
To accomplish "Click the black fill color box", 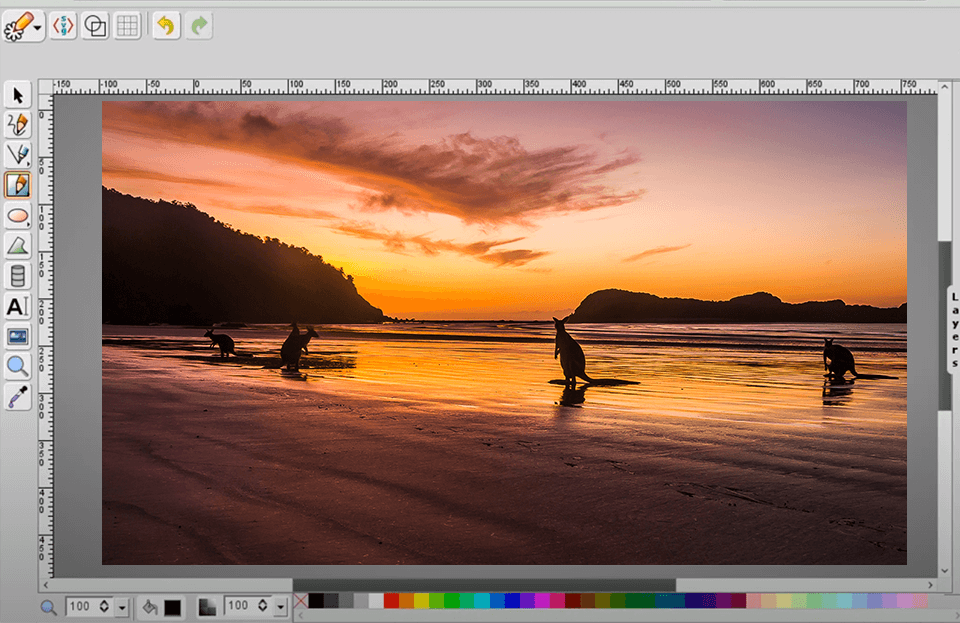I will [x=173, y=607].
